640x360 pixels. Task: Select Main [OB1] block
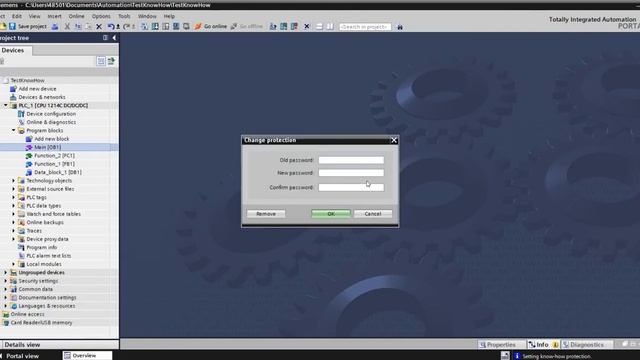tap(47, 147)
